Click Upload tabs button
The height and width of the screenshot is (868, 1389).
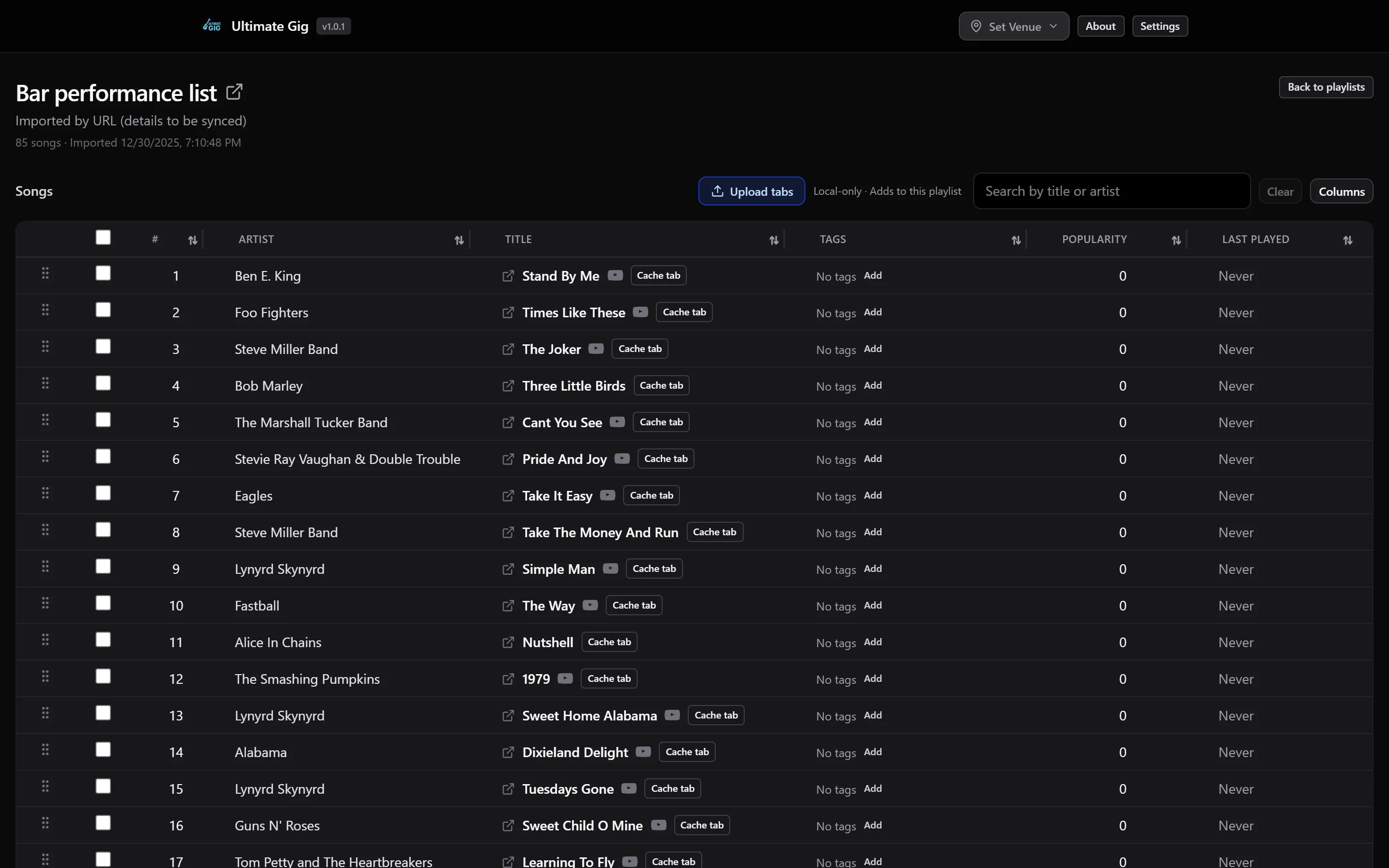coord(751,192)
